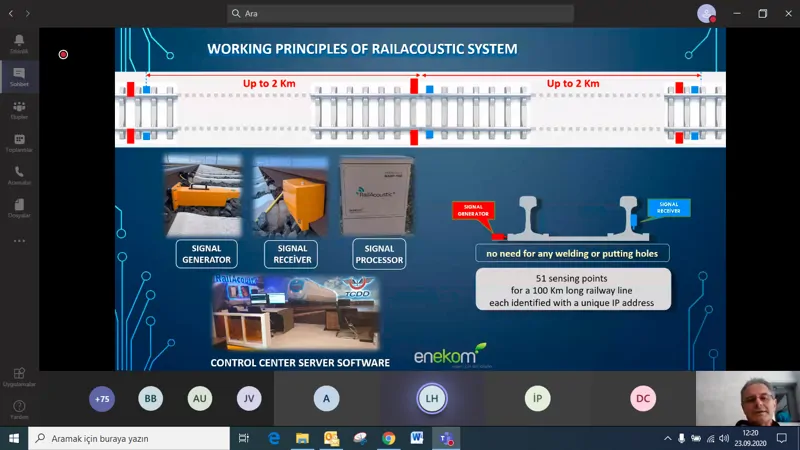Open the profile avatar menu
Viewport: 800px width, 450px height.
tap(707, 14)
